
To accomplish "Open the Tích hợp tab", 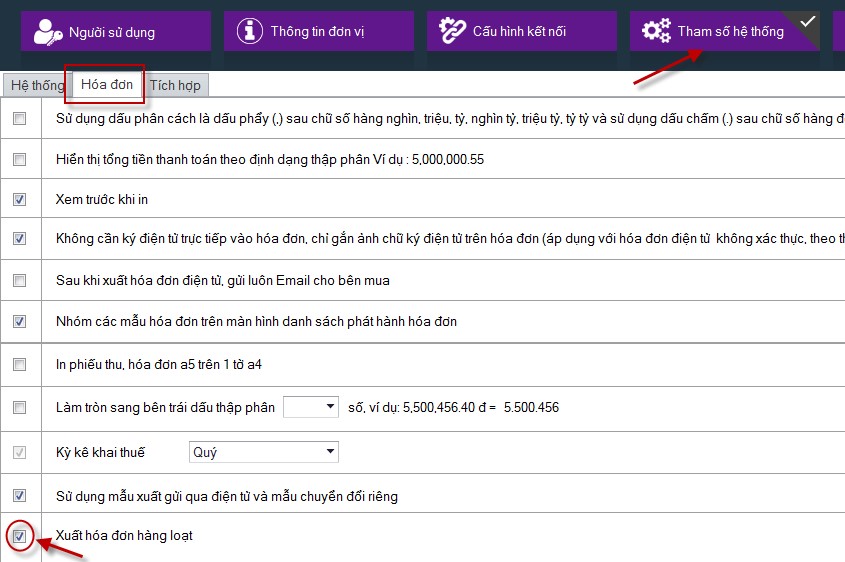I will coord(175,85).
